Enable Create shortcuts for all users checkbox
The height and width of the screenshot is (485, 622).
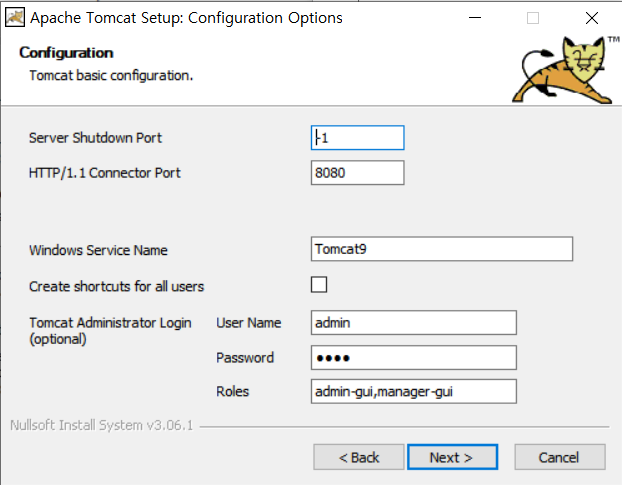319,285
